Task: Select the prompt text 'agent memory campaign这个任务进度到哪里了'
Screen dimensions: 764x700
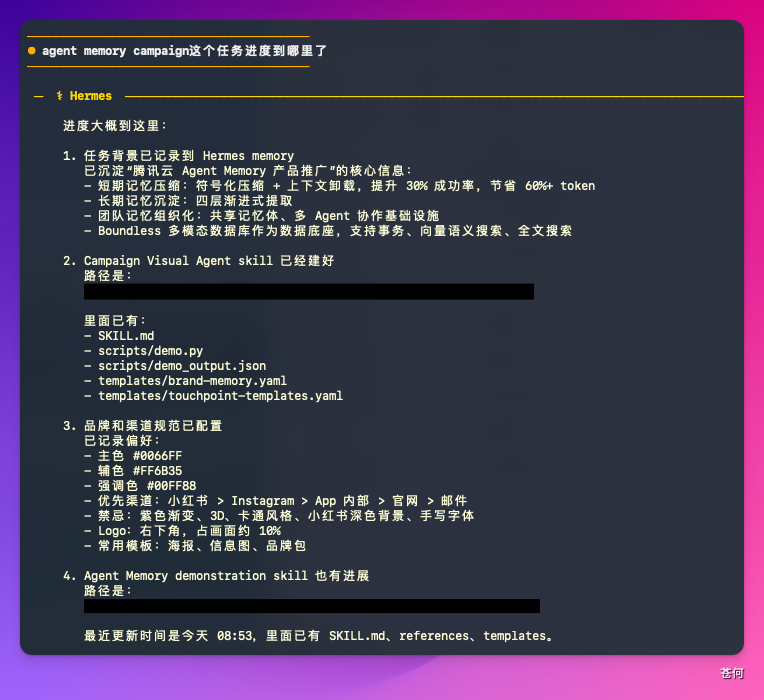Action: coord(184,51)
